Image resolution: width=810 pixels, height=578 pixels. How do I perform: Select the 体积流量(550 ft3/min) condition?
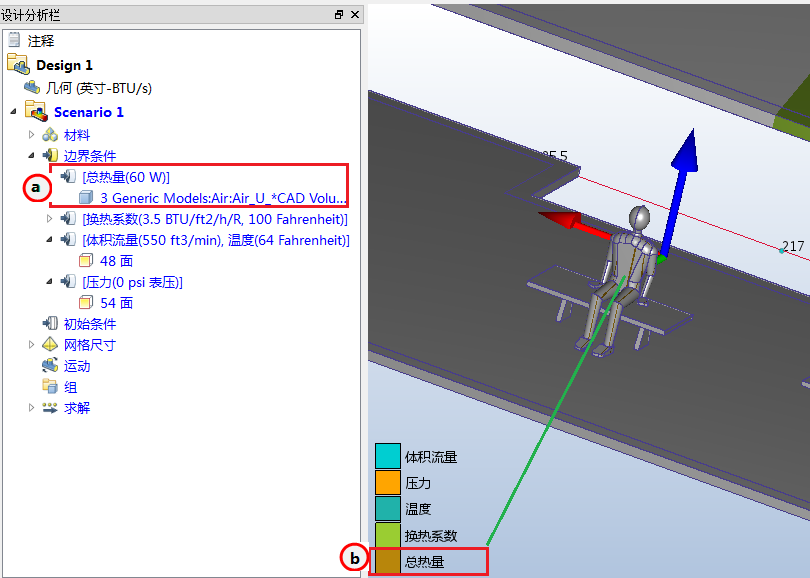pyautogui.click(x=216, y=240)
